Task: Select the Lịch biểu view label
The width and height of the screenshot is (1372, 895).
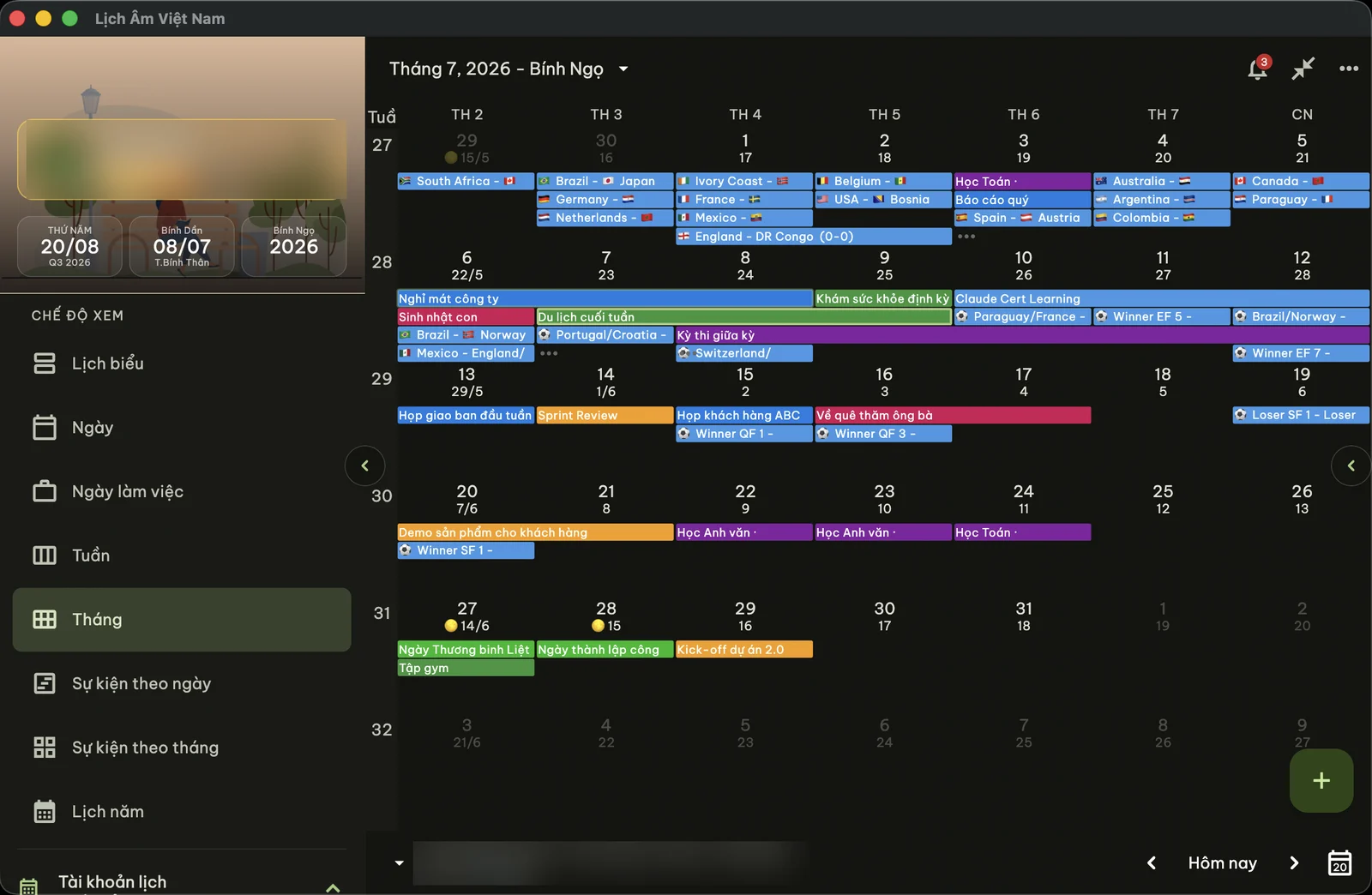Action: click(108, 363)
